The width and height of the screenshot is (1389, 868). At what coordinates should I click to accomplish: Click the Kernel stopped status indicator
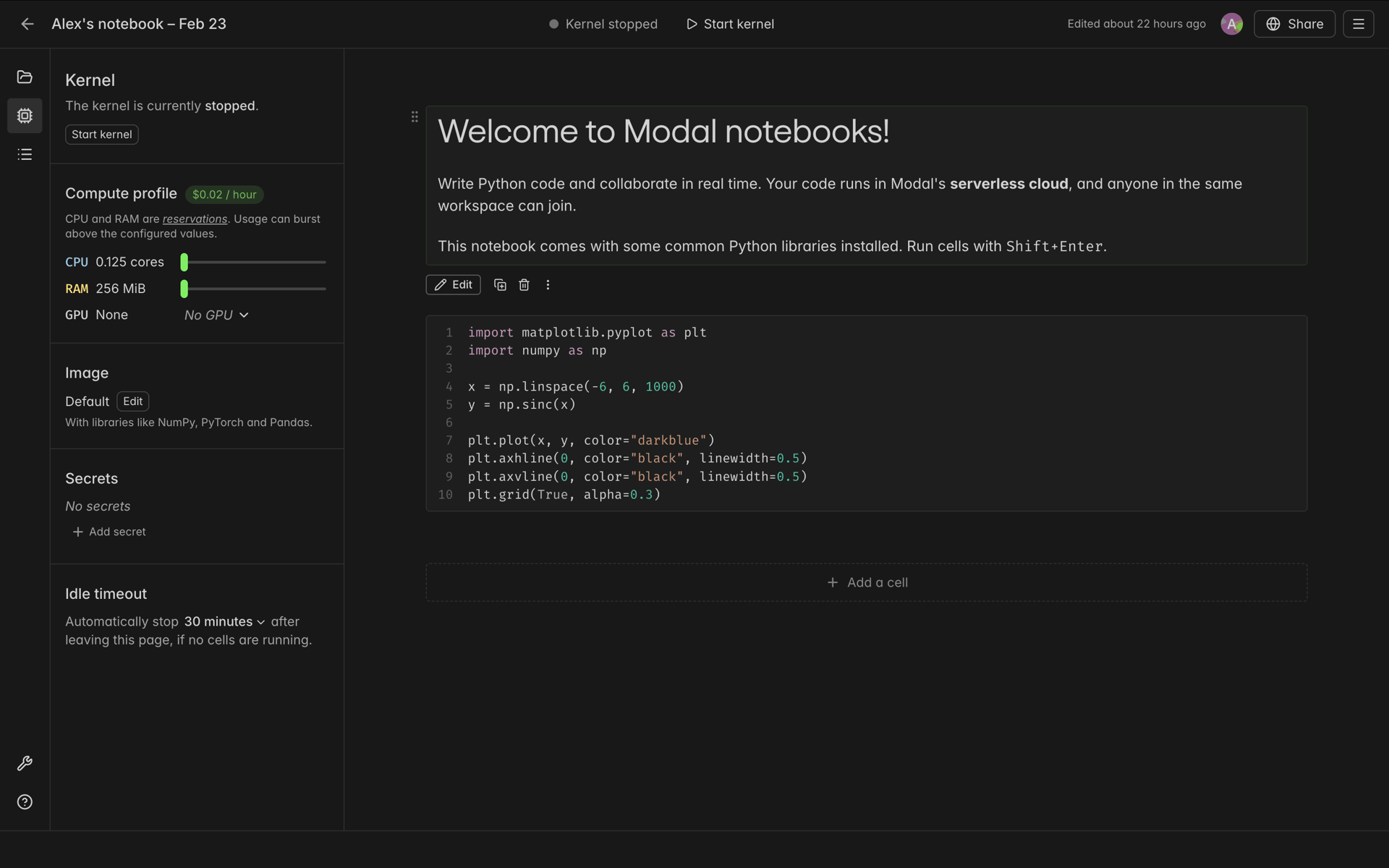click(x=603, y=24)
